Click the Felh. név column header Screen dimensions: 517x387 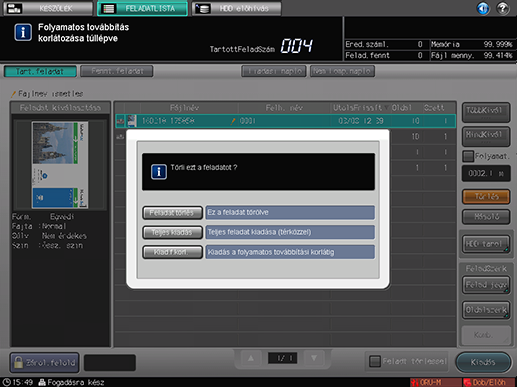click(x=284, y=108)
